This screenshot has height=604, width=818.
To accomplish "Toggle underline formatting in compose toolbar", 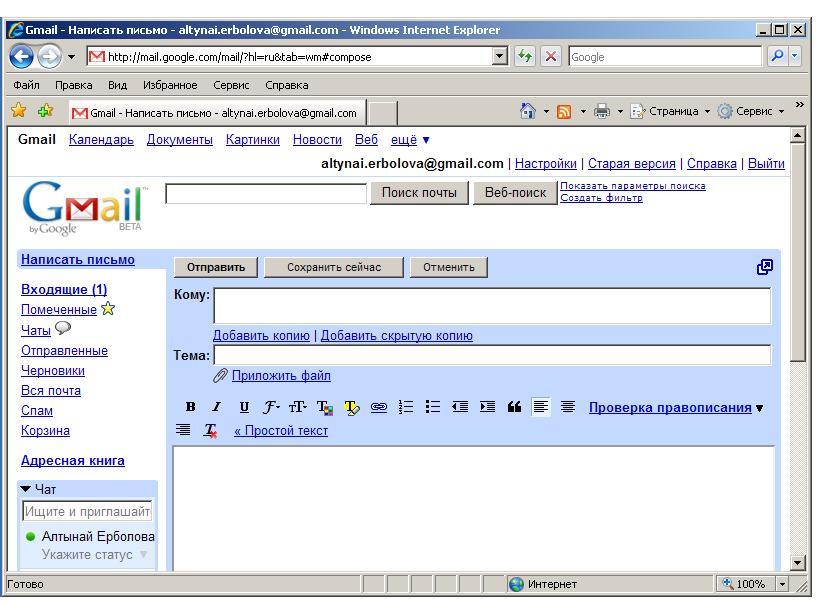I will point(244,407).
